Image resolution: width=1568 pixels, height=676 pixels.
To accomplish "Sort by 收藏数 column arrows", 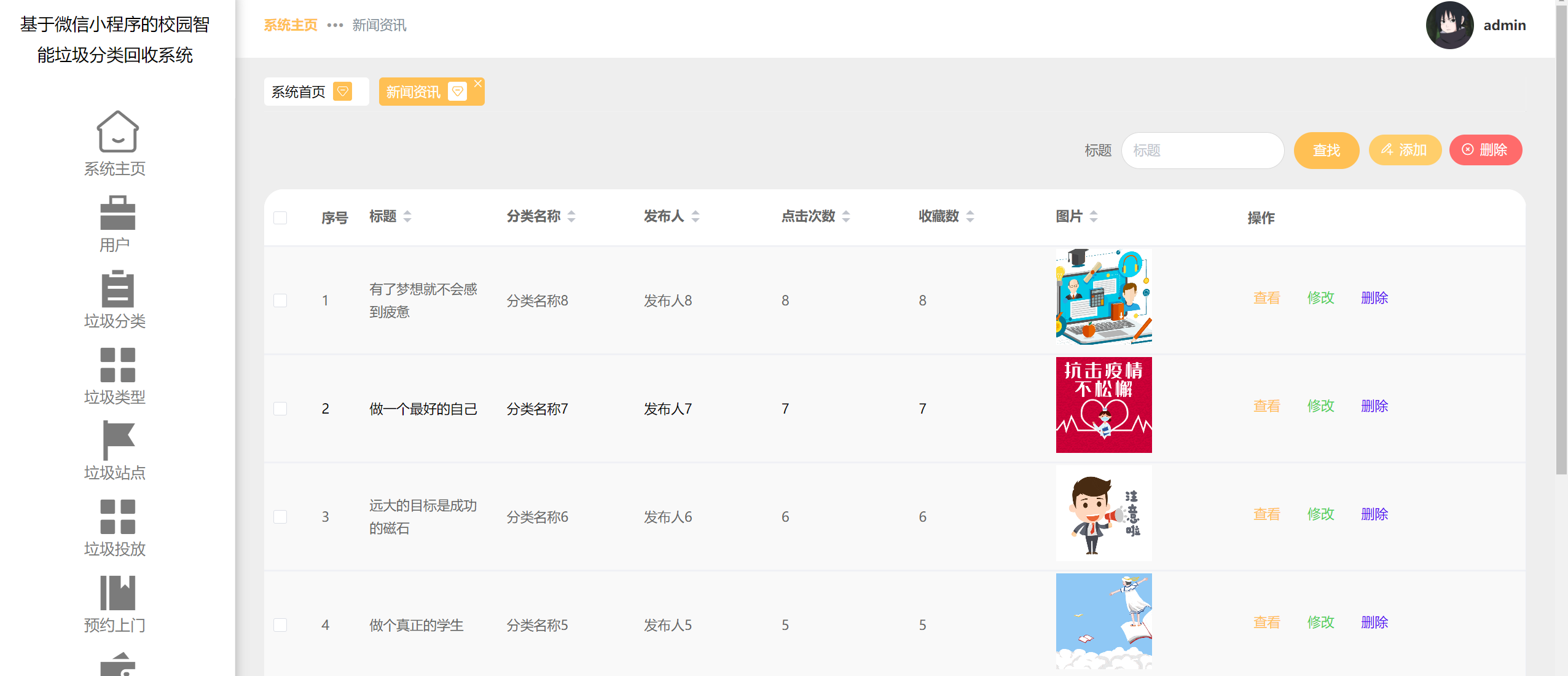I will (x=970, y=216).
